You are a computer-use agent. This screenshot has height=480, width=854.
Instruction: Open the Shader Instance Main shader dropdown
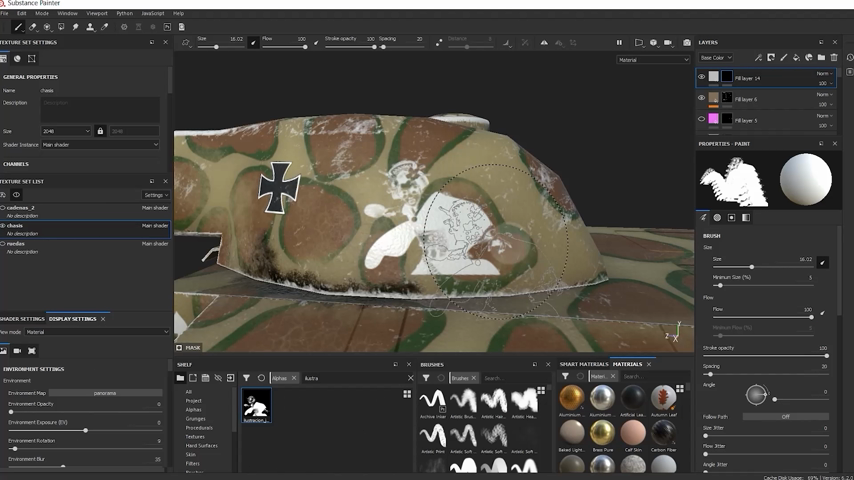tap(100, 145)
